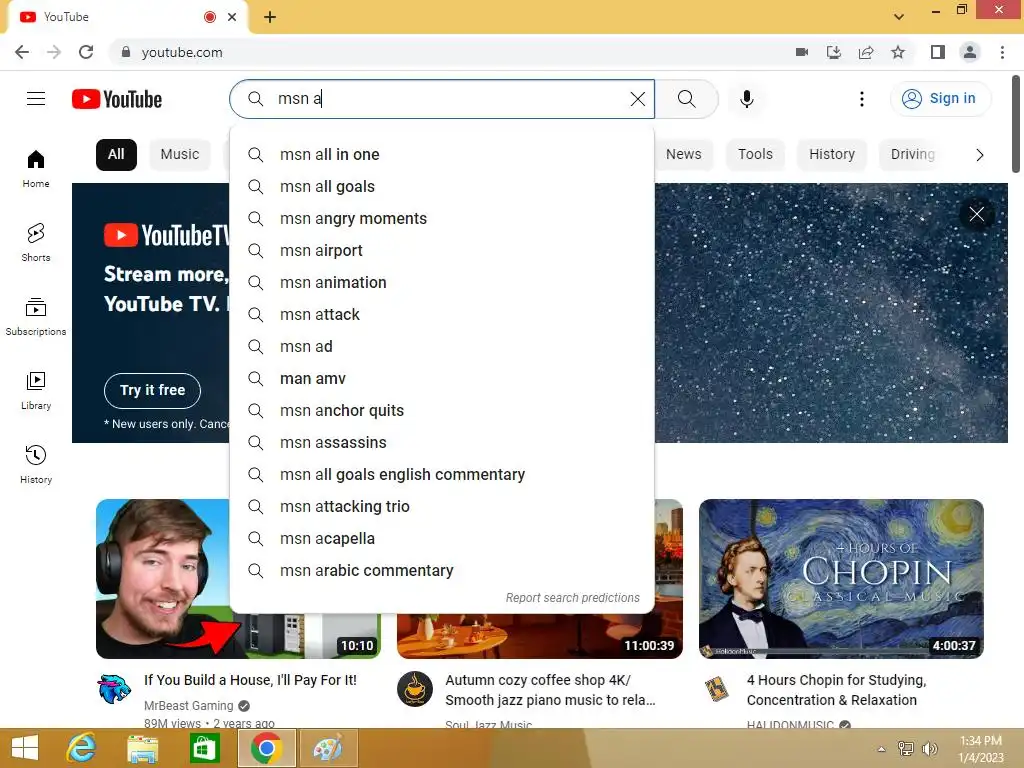Choose suggestion 'msn arabic commentary'
This screenshot has height=768, width=1024.
point(442,571)
